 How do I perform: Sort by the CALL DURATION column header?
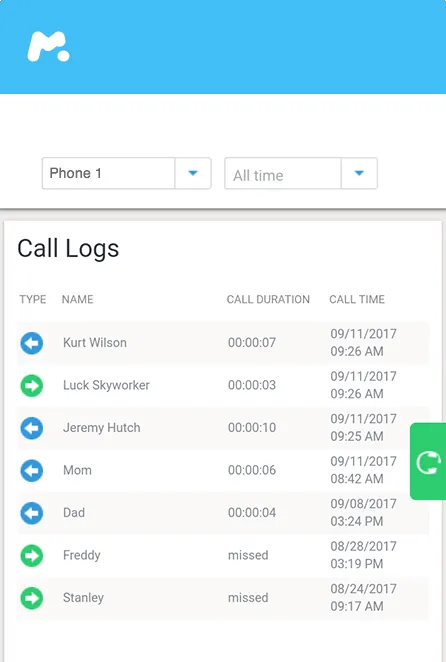click(268, 299)
